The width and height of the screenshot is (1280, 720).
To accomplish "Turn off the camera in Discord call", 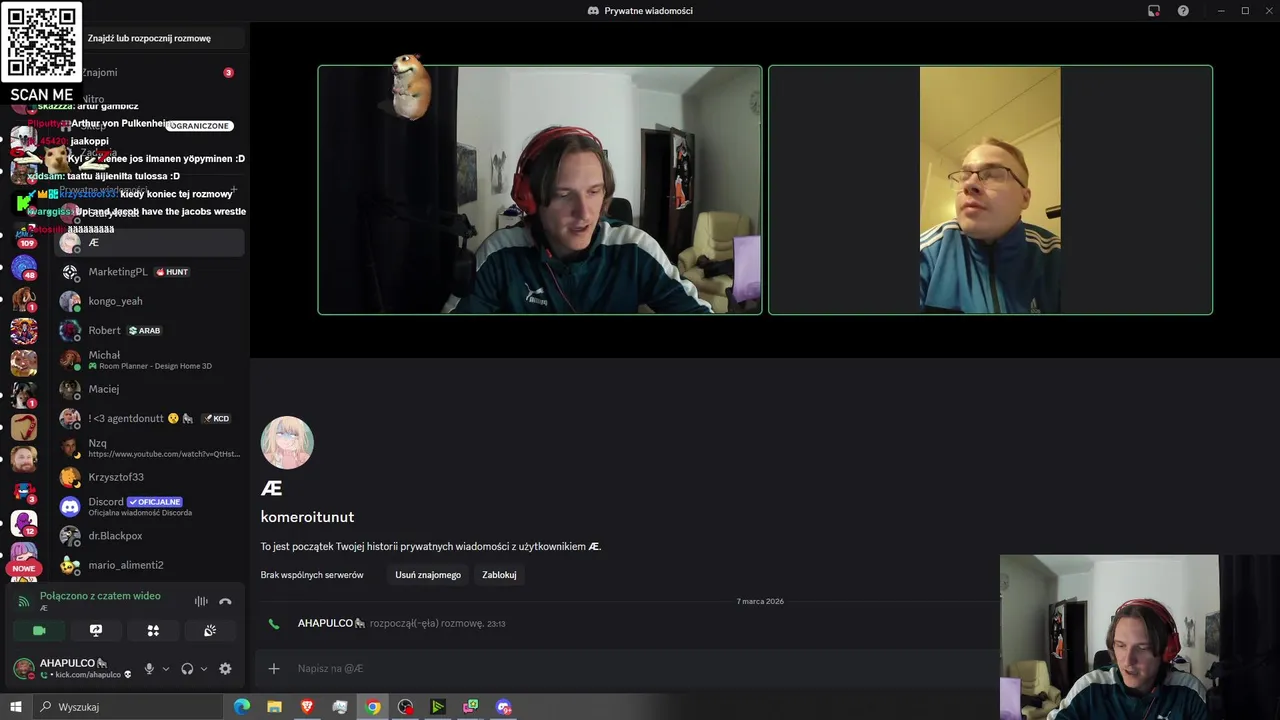I will (39, 631).
